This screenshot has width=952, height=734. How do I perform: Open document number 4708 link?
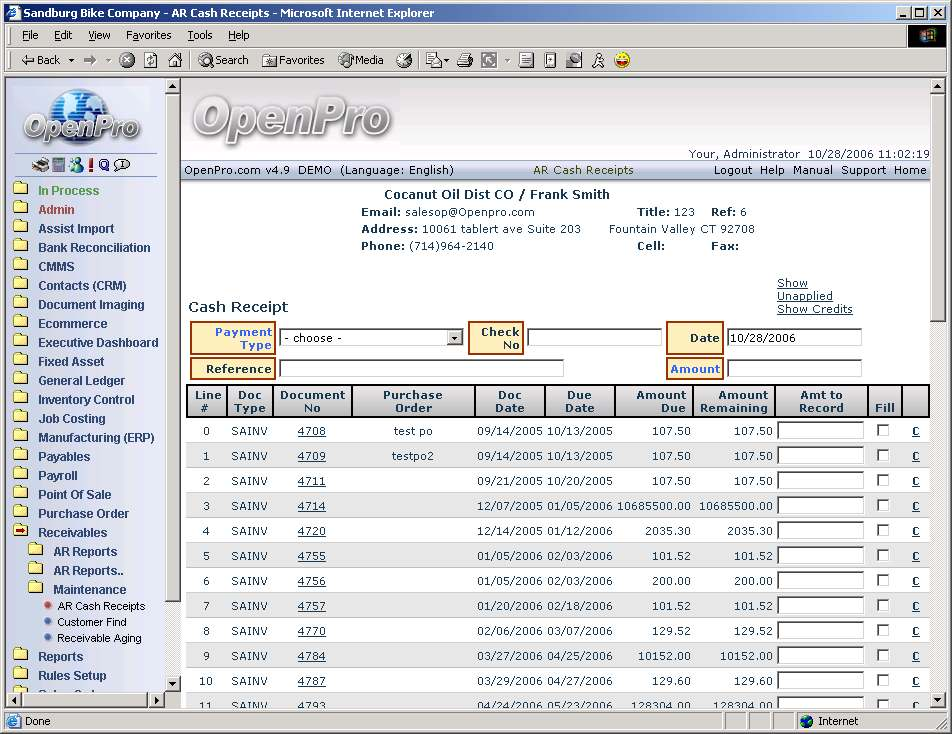point(311,431)
